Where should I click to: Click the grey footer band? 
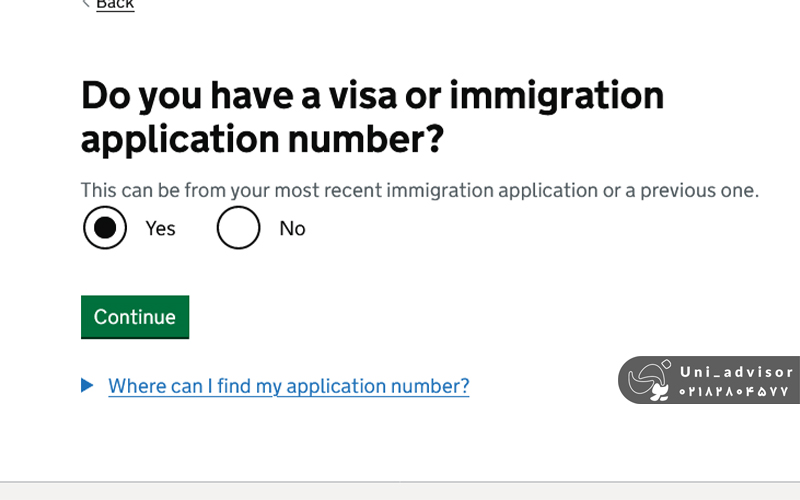click(400, 490)
